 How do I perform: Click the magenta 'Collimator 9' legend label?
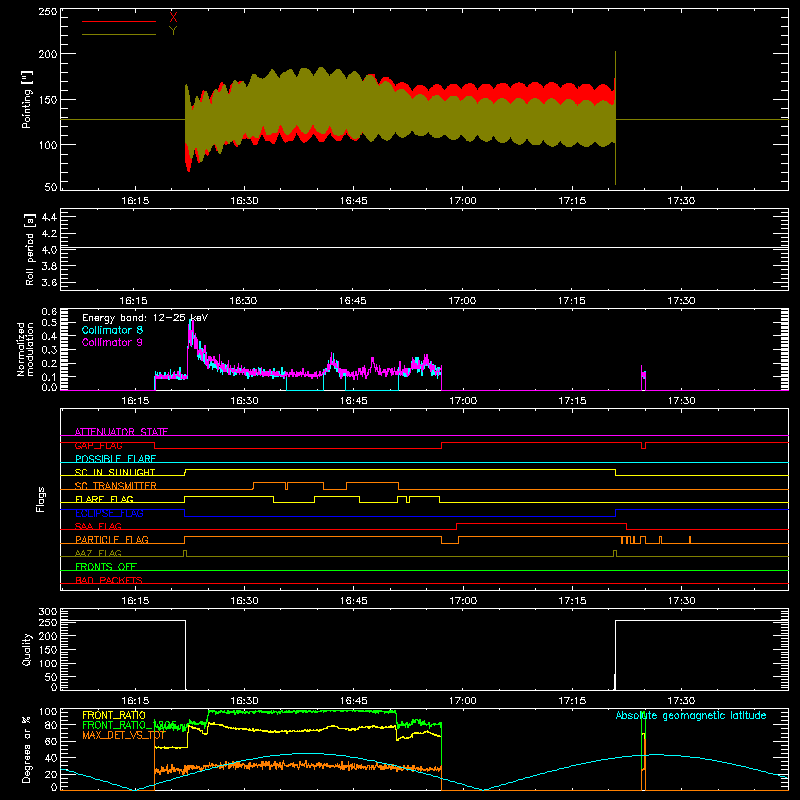pyautogui.click(x=112, y=342)
